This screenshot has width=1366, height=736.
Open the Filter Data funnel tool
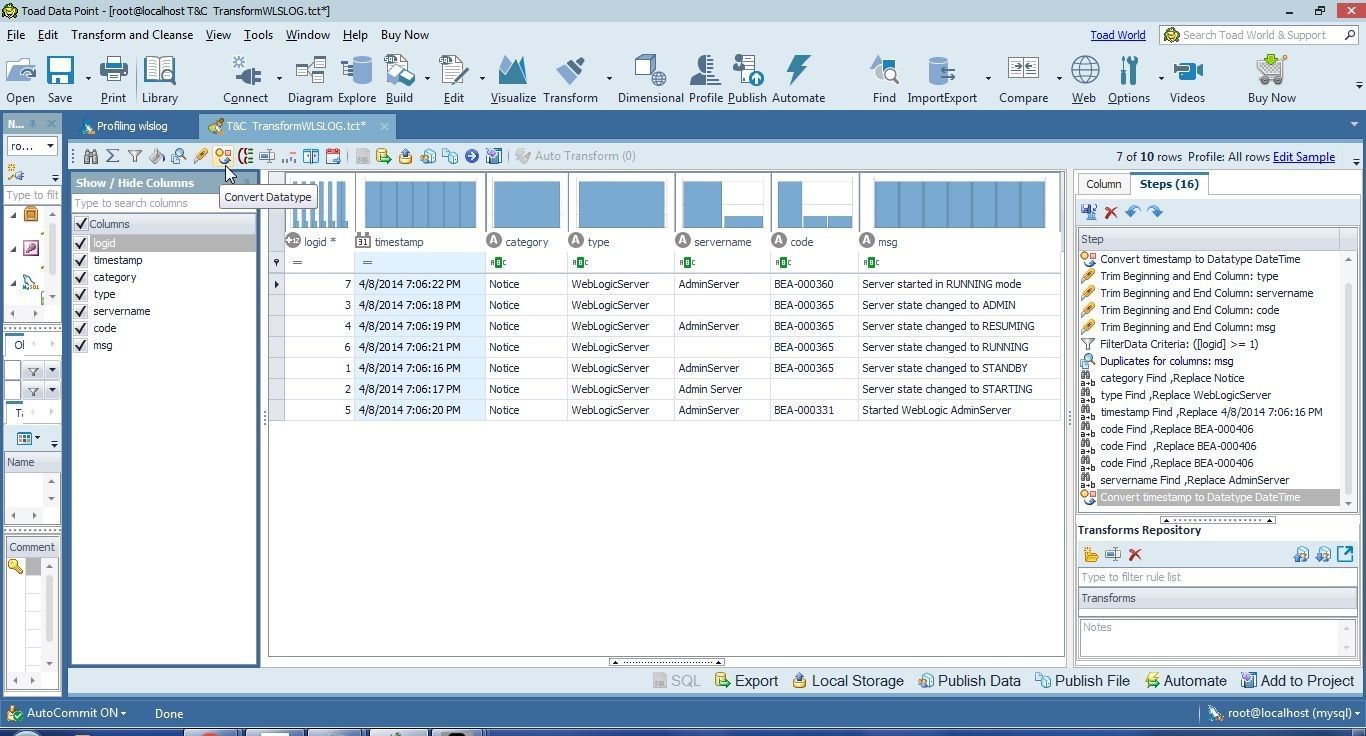[x=135, y=156]
